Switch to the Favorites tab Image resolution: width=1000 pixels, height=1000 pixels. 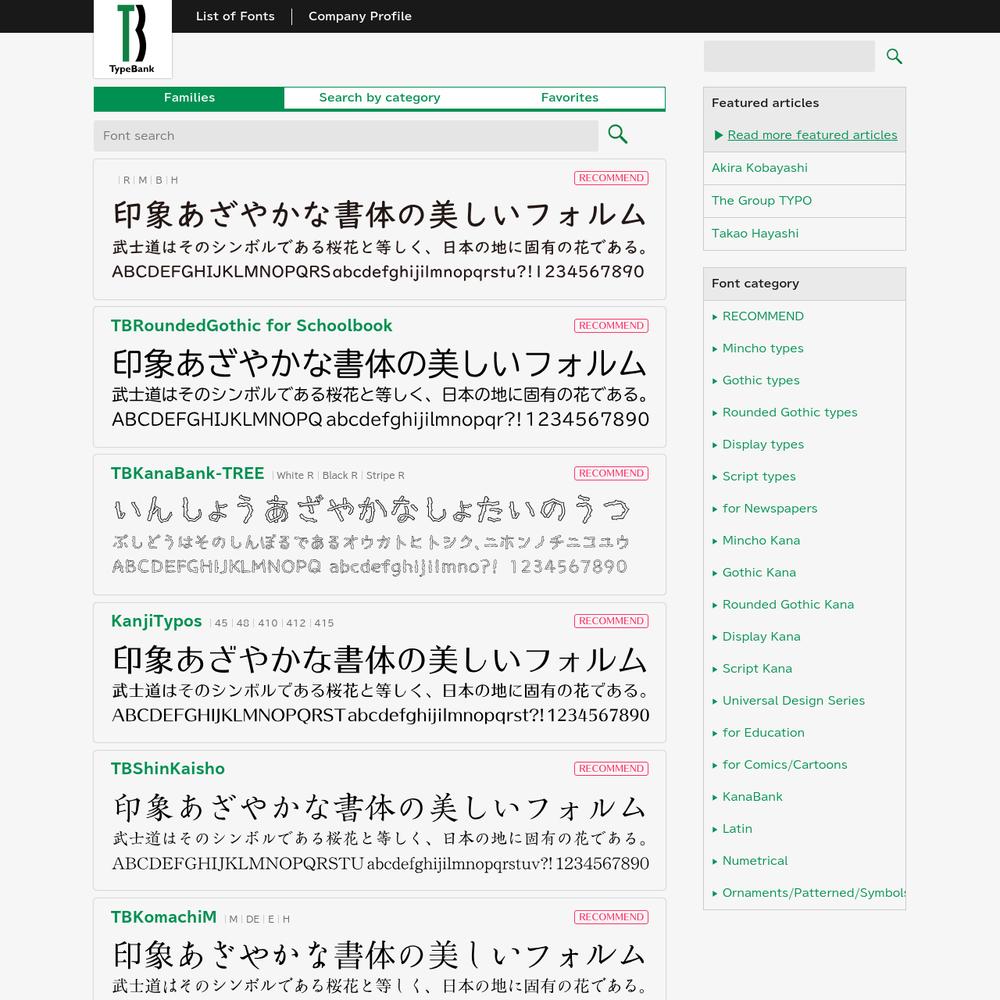coord(570,98)
